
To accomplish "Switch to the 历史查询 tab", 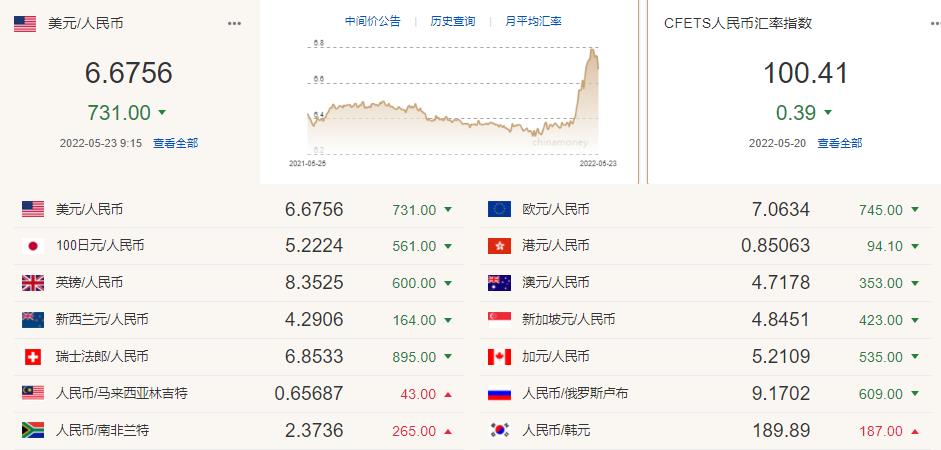I will 452,21.
